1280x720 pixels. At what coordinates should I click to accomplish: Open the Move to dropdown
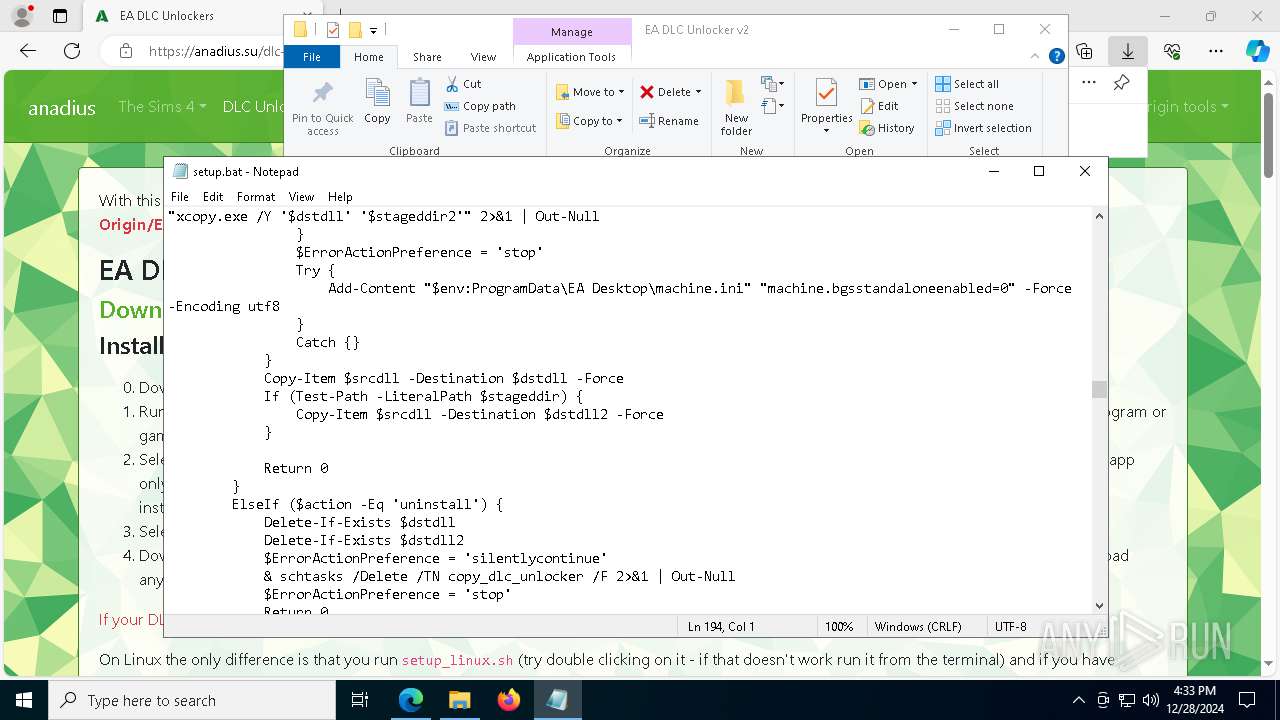click(x=590, y=92)
